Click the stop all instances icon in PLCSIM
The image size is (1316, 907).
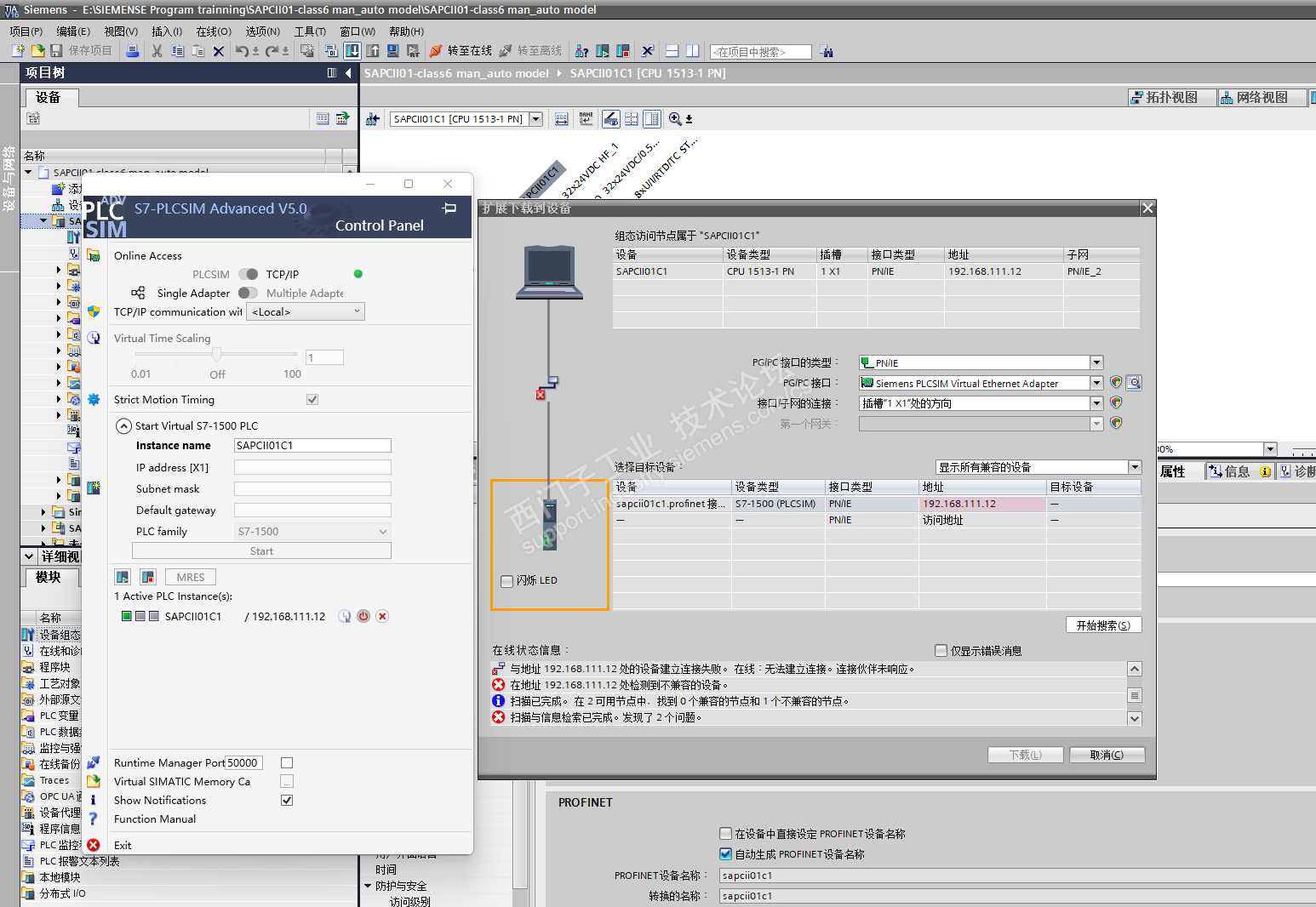tap(148, 577)
